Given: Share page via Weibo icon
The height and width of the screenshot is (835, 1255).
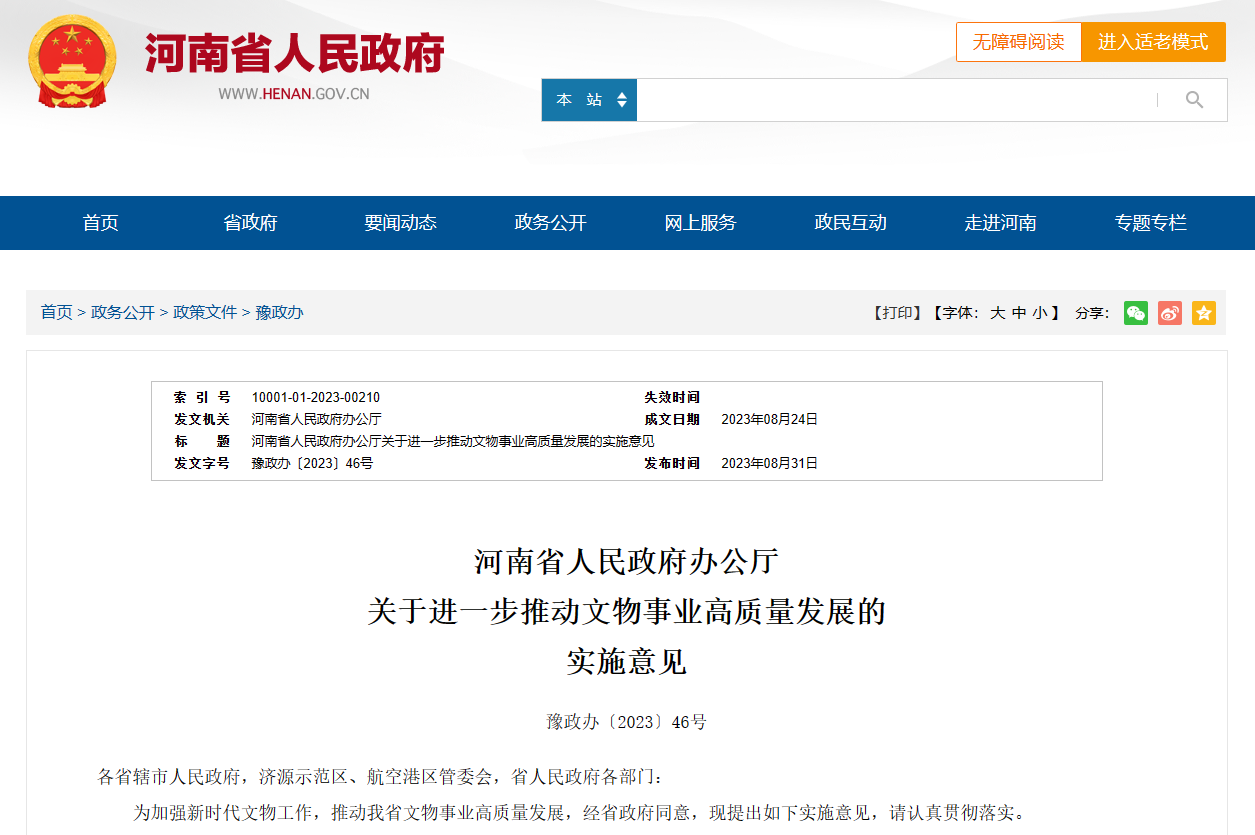Looking at the screenshot, I should (1169, 313).
